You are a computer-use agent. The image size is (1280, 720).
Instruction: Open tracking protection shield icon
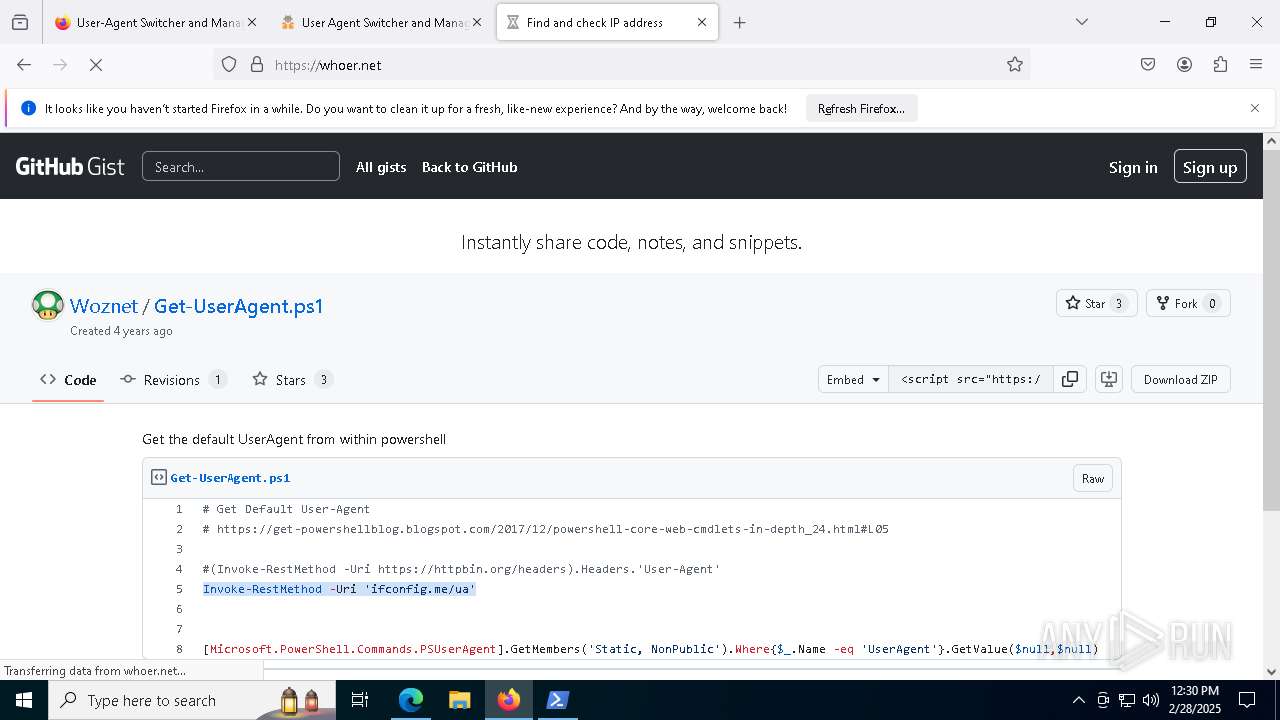point(229,65)
